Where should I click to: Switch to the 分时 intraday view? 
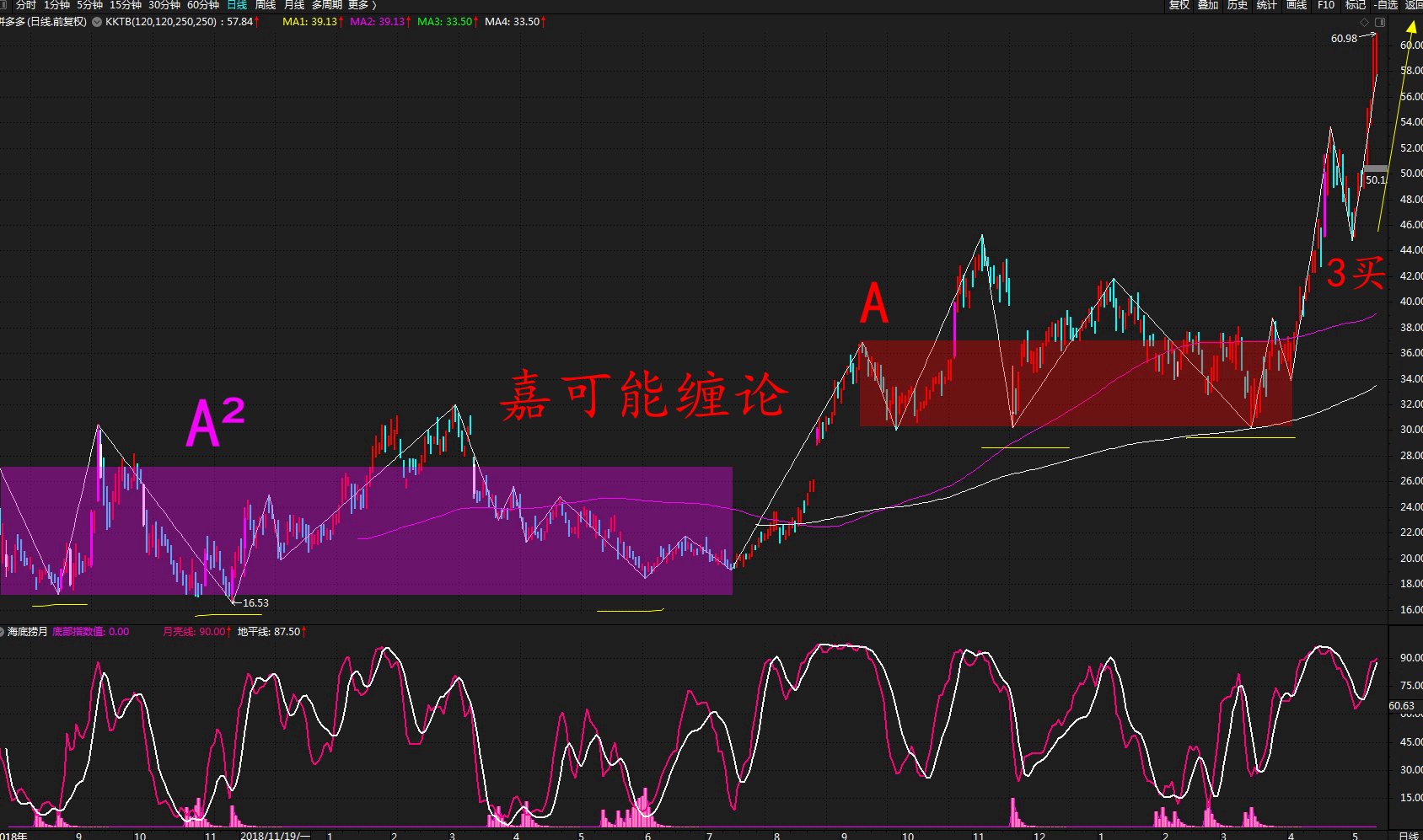25,5
